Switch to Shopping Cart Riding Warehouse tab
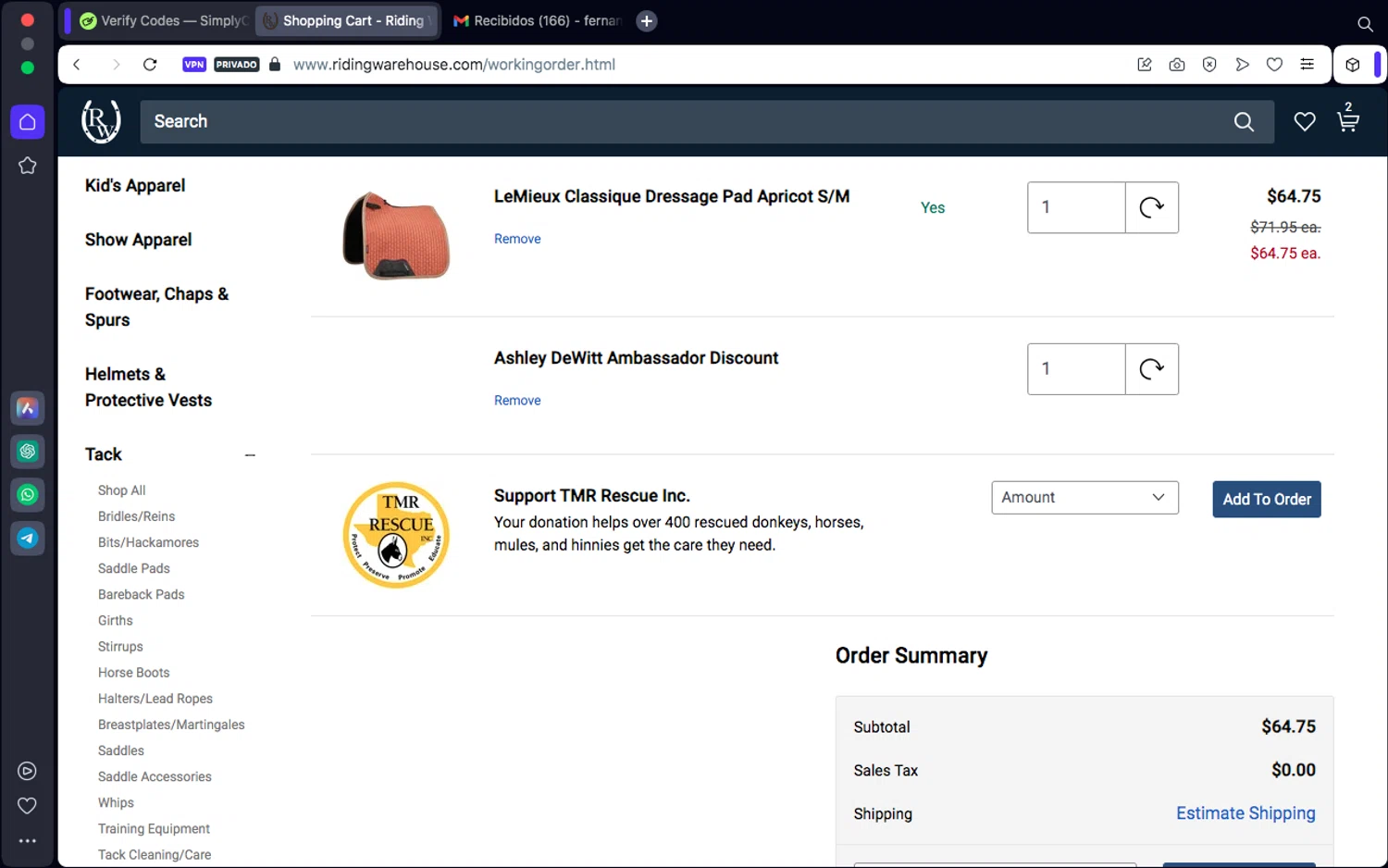The image size is (1388, 868). 348,21
